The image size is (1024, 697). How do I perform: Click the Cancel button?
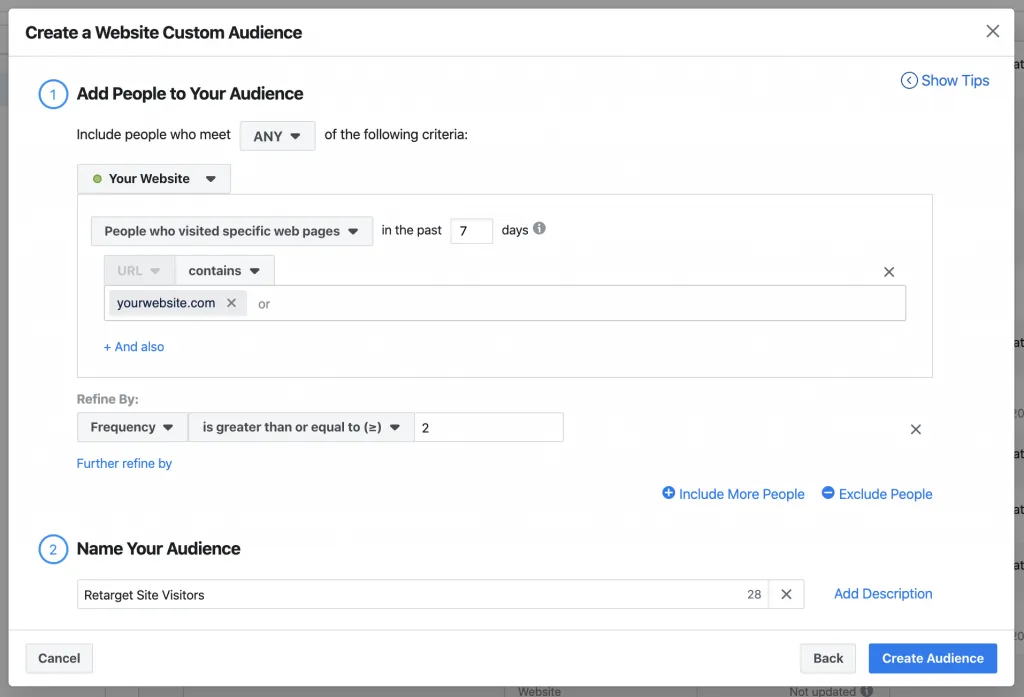(59, 658)
